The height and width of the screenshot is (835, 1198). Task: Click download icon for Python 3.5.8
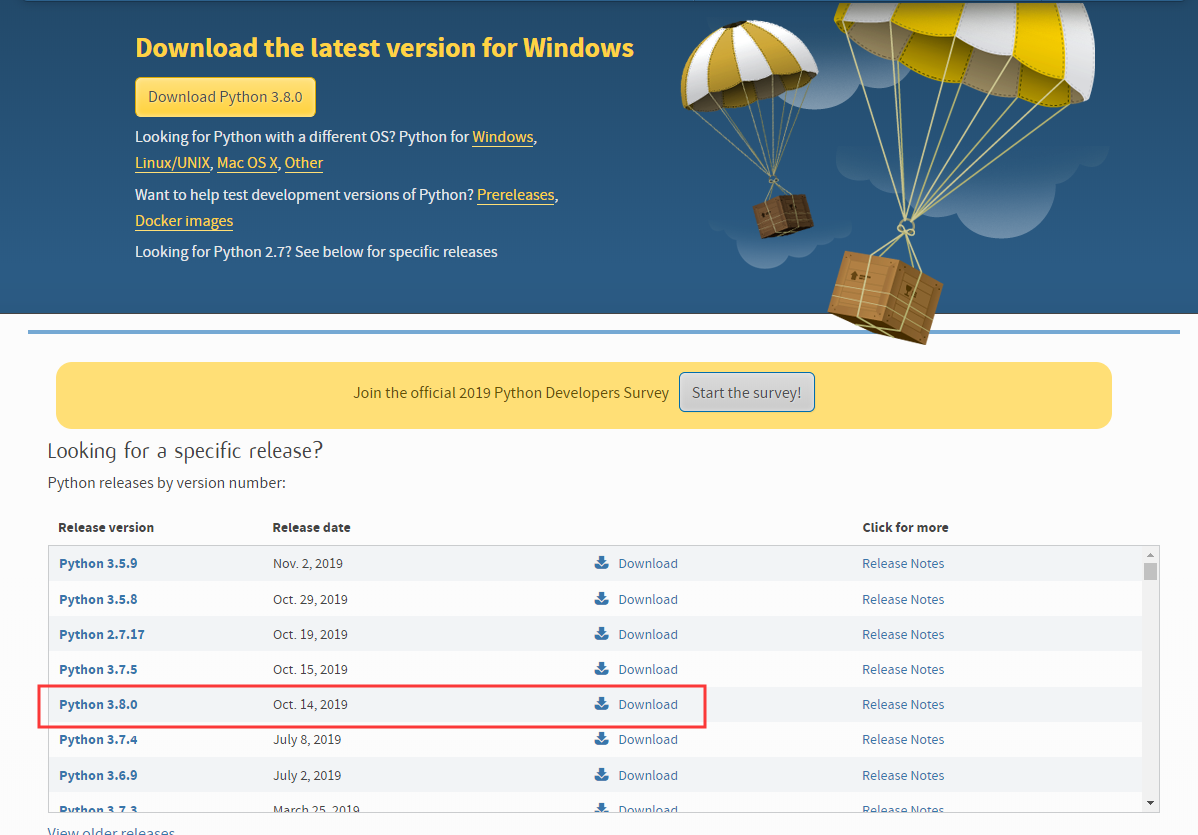pyautogui.click(x=602, y=599)
